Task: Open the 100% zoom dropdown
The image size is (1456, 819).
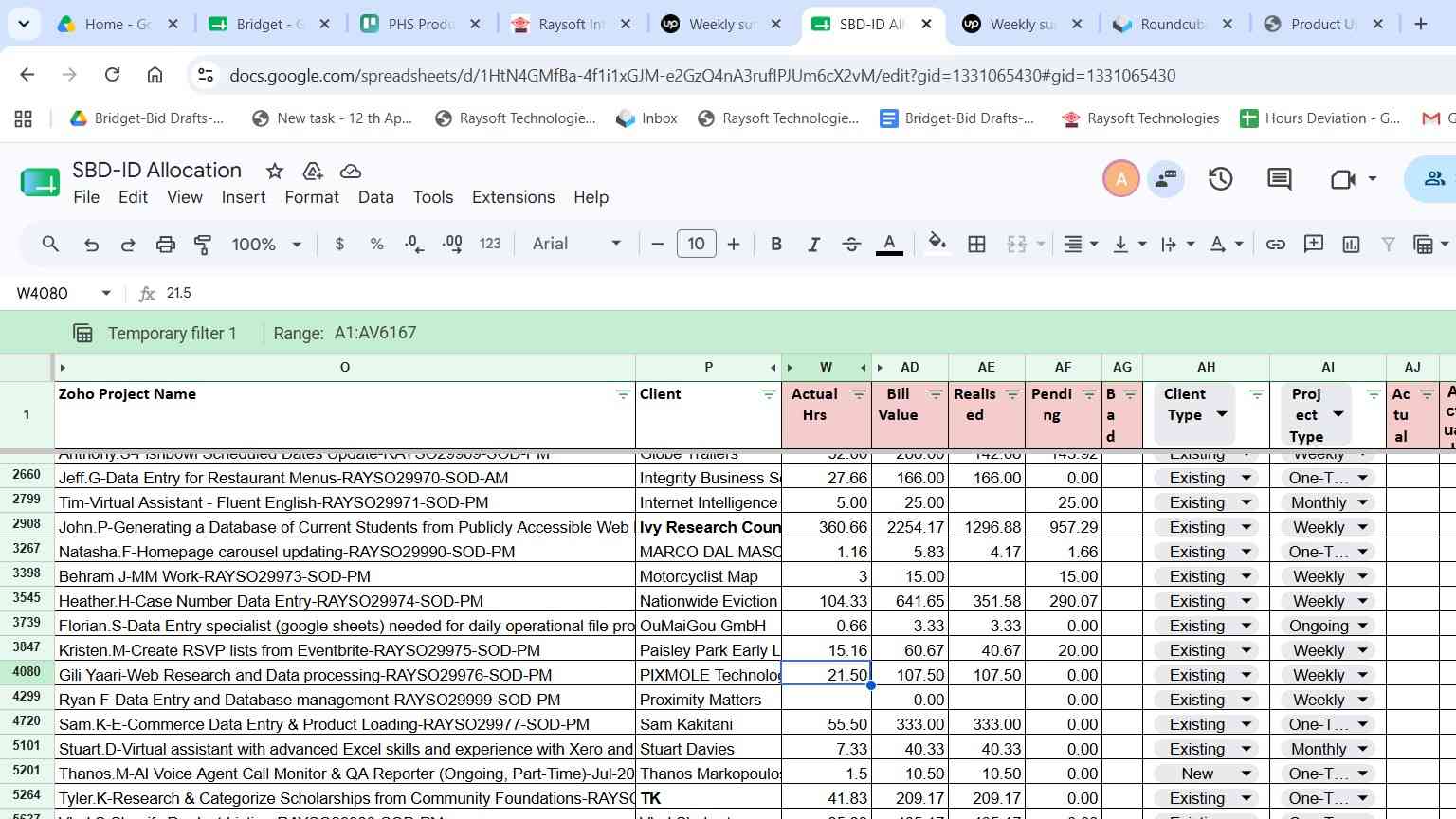Action: (266, 245)
